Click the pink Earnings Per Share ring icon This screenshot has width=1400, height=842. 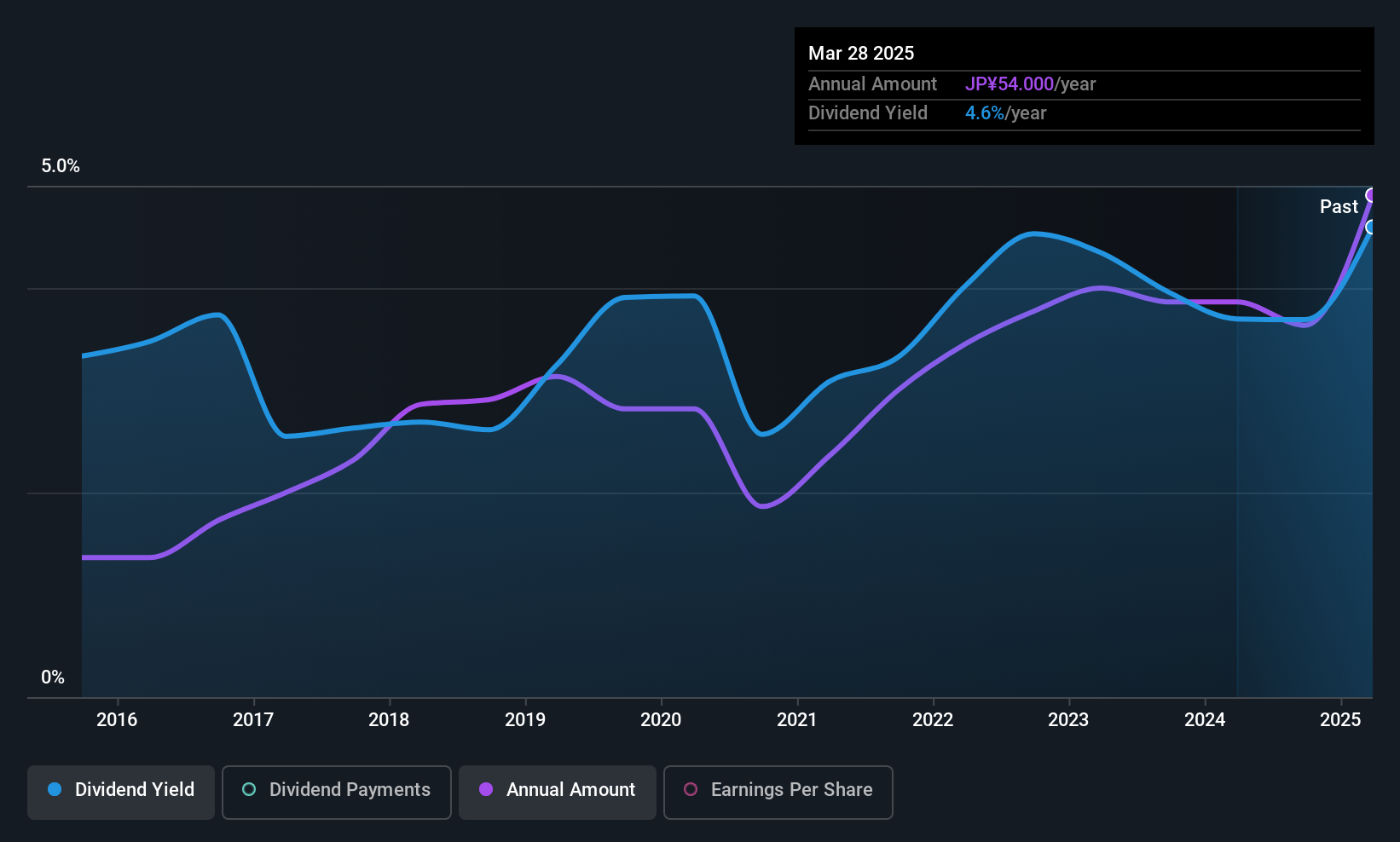(691, 790)
